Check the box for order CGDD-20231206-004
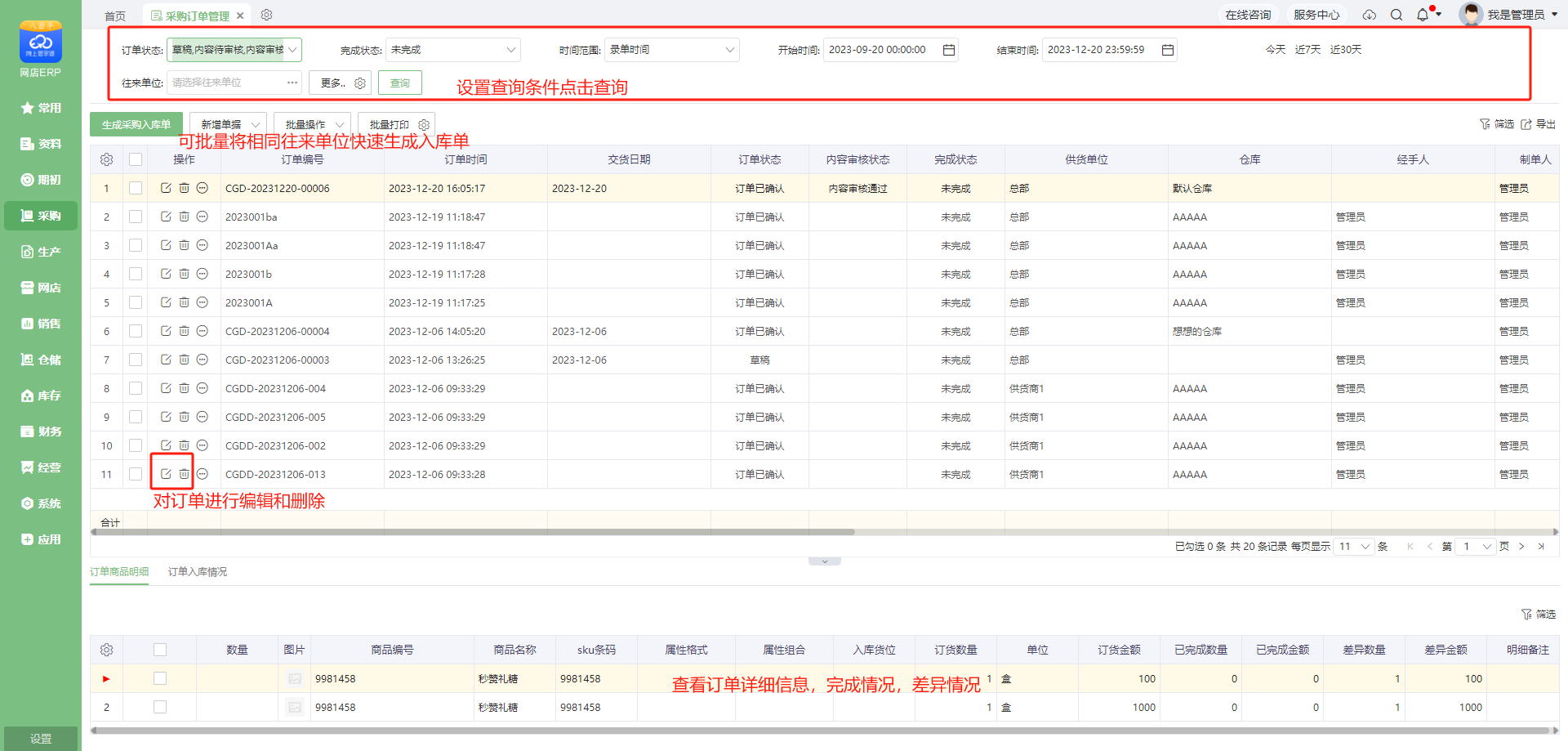The width and height of the screenshot is (1568, 751). click(x=136, y=388)
